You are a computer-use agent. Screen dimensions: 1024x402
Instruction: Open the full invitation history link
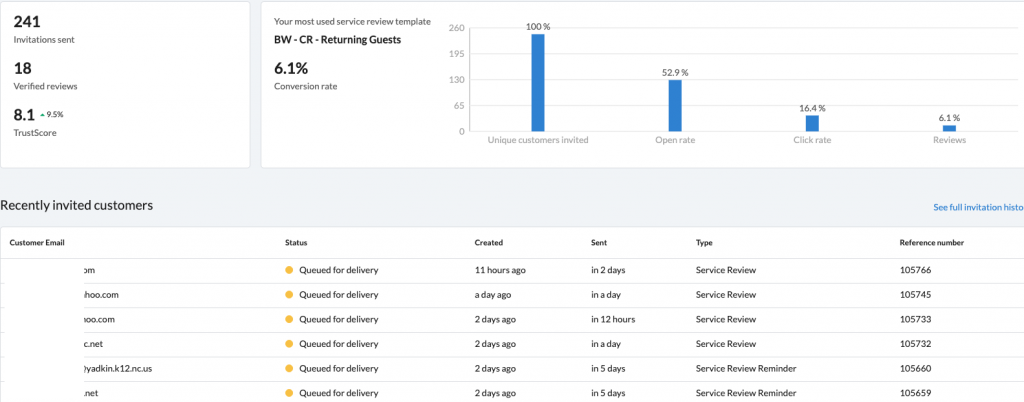pyautogui.click(x=977, y=207)
